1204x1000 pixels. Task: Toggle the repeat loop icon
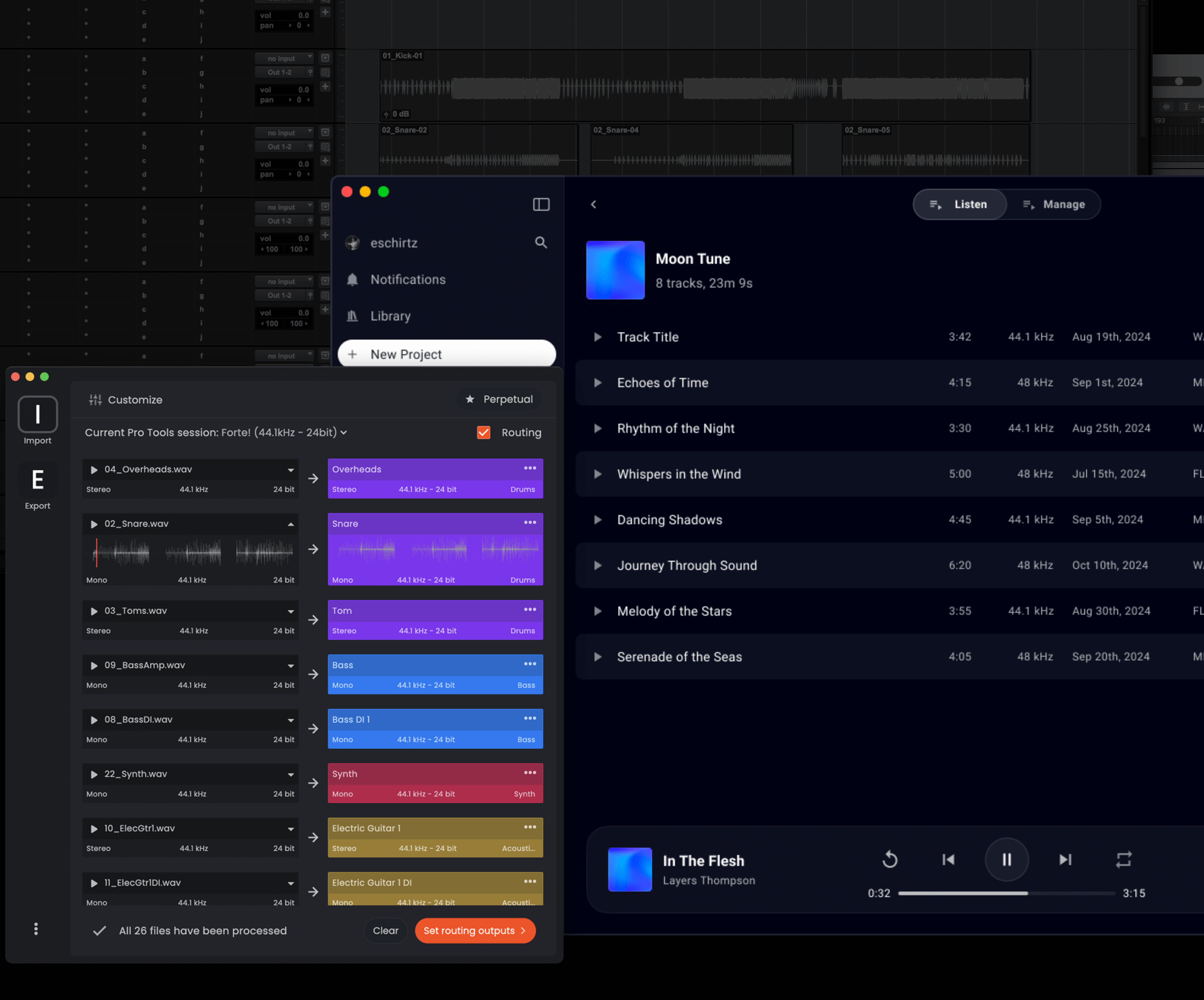[1123, 860]
